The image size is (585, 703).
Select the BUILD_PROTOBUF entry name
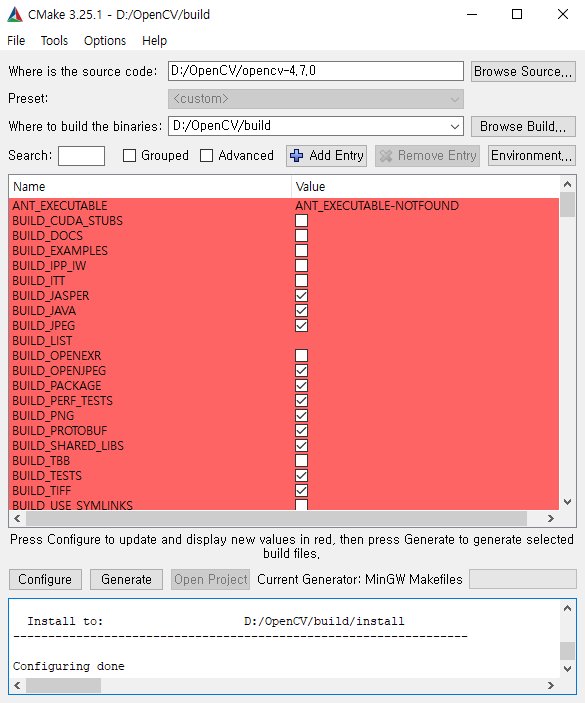60,431
